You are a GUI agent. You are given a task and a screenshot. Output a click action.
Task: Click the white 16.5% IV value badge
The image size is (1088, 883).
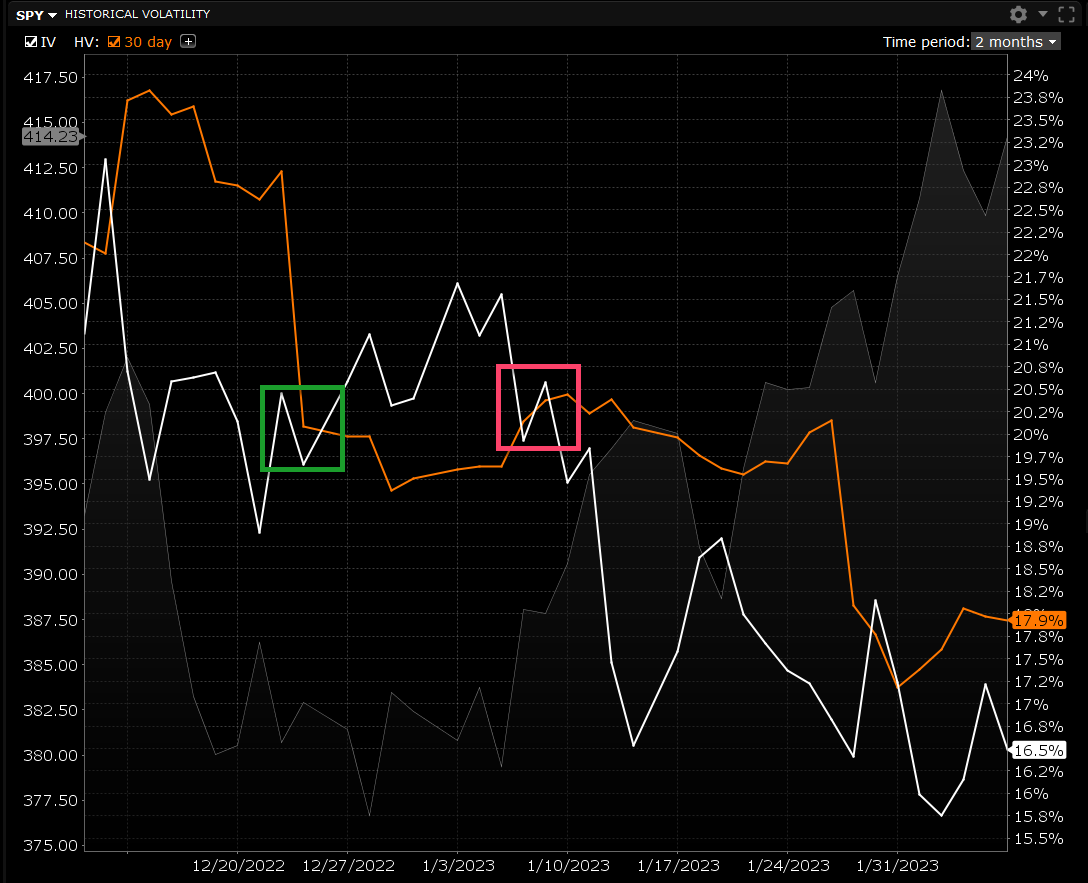[1038, 750]
